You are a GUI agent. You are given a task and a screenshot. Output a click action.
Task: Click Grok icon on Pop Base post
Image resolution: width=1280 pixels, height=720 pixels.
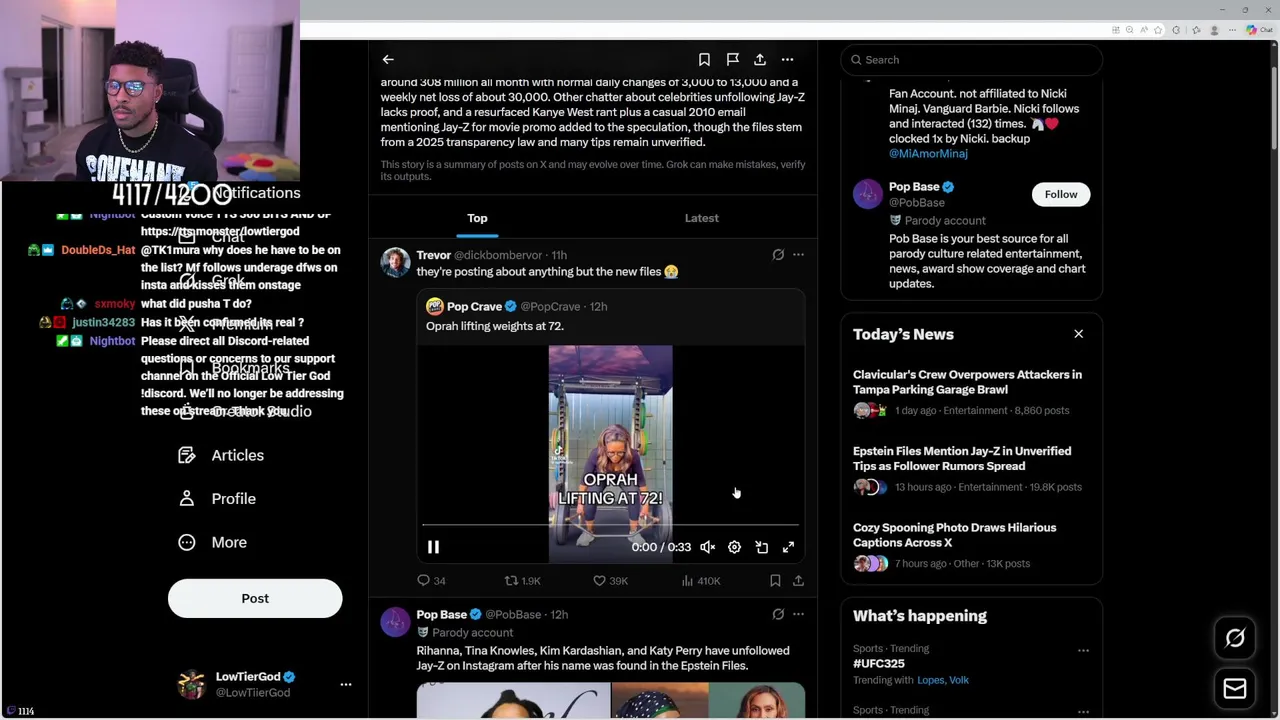(x=778, y=614)
